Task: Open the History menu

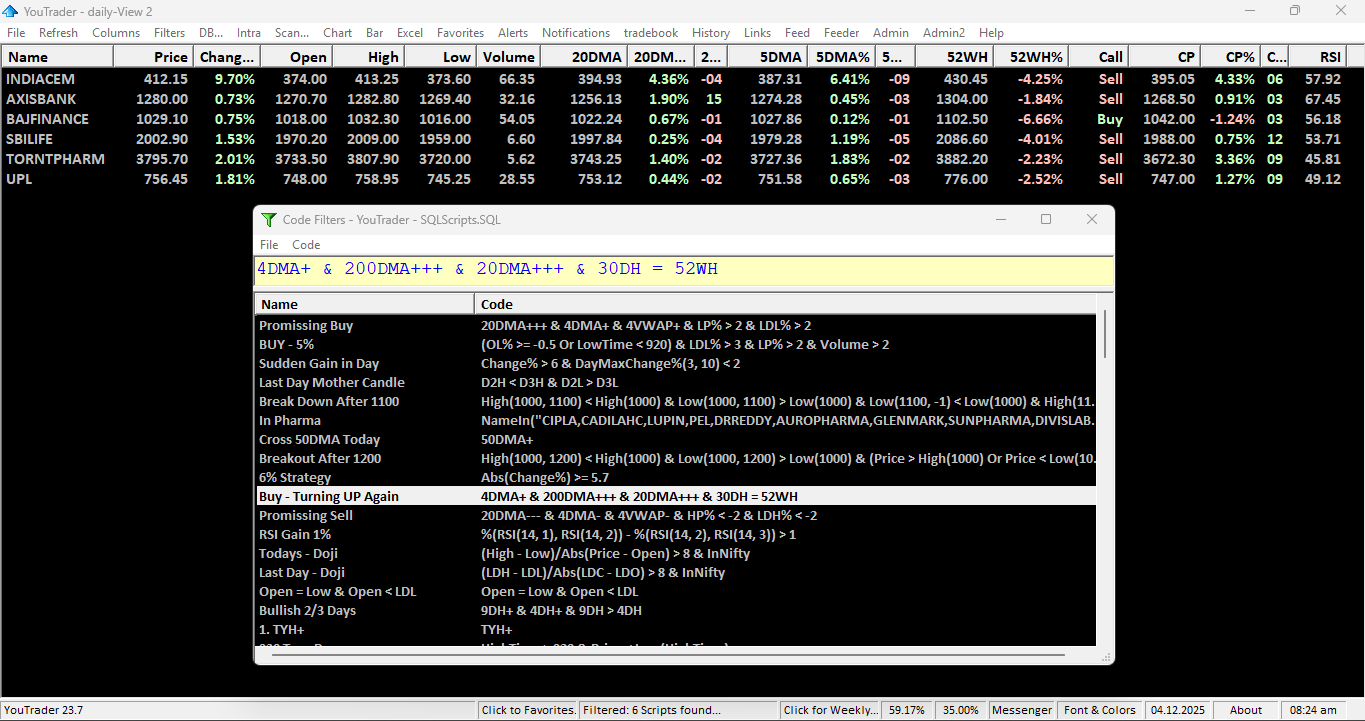Action: pos(711,33)
